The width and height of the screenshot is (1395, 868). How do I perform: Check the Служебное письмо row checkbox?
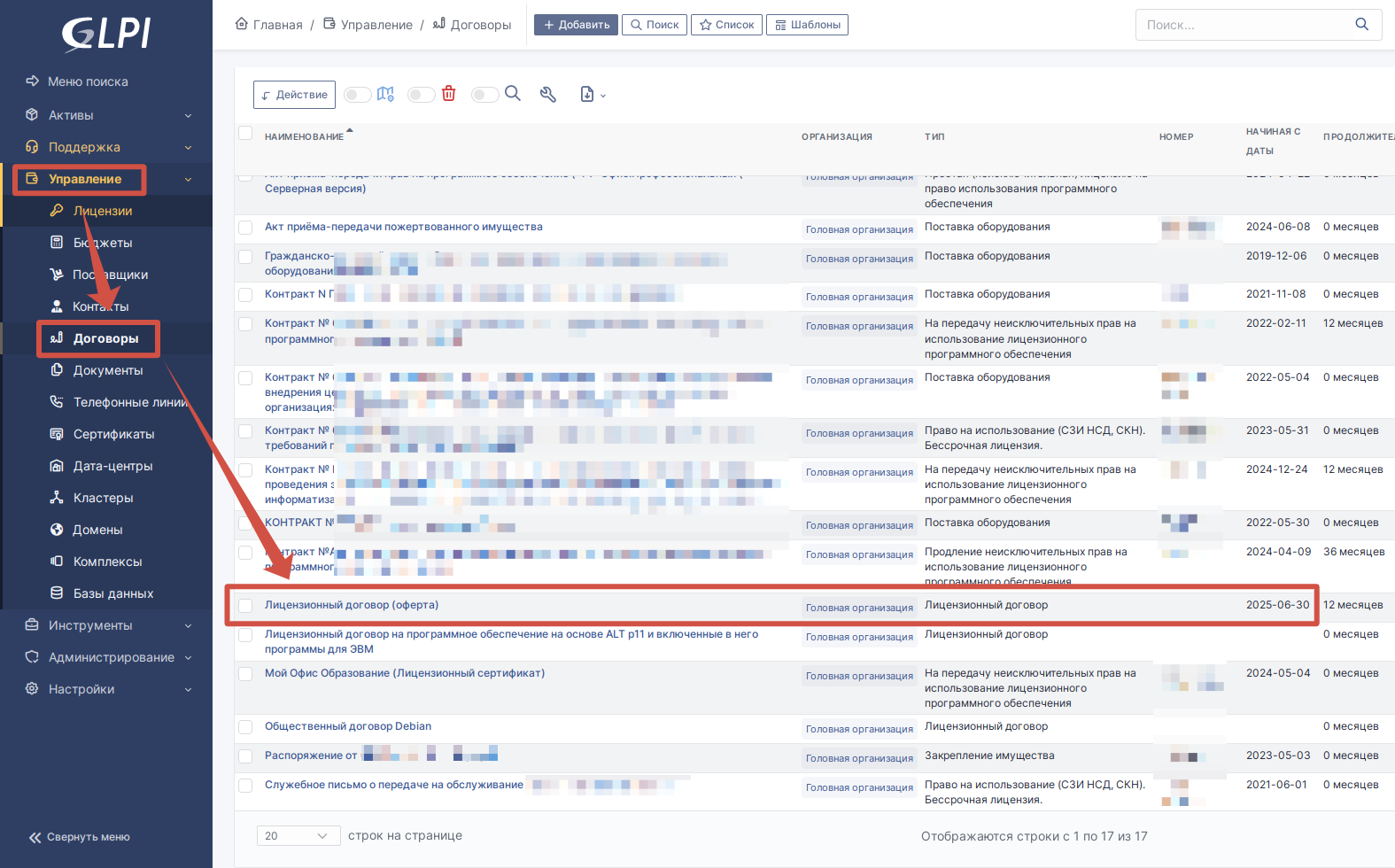pyautogui.click(x=245, y=786)
